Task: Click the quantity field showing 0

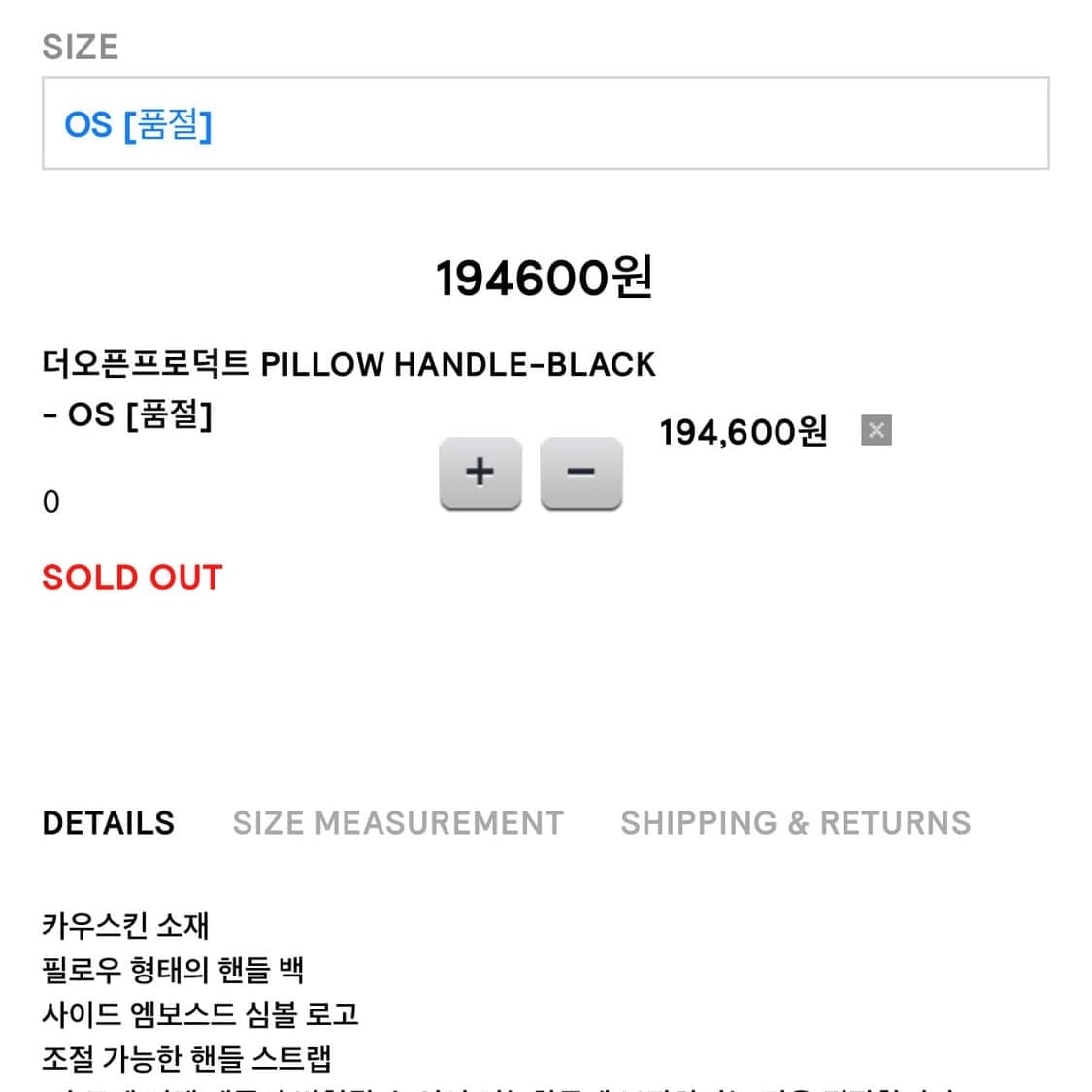Action: 51,502
